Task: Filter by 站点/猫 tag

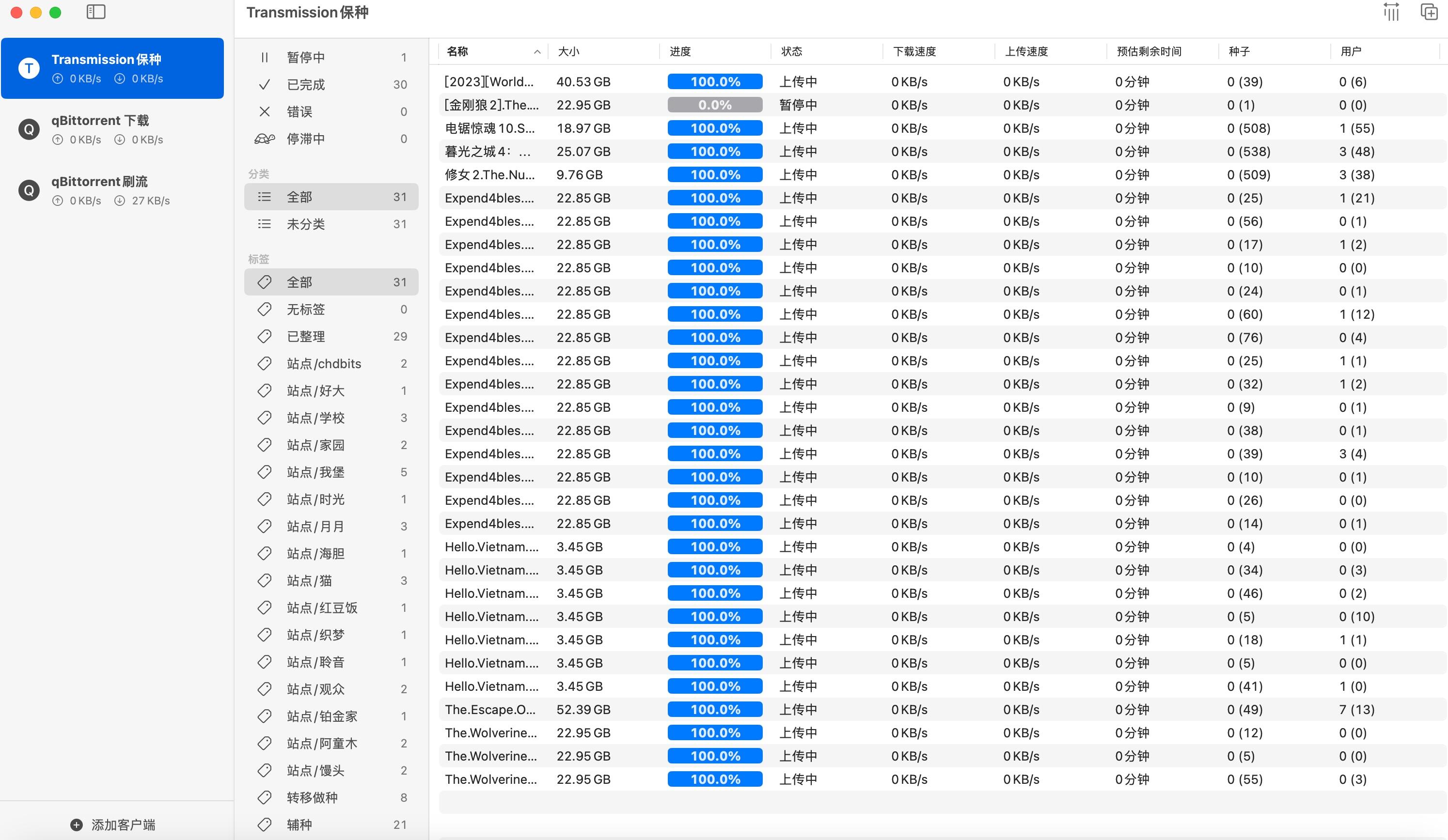Action: click(x=331, y=580)
